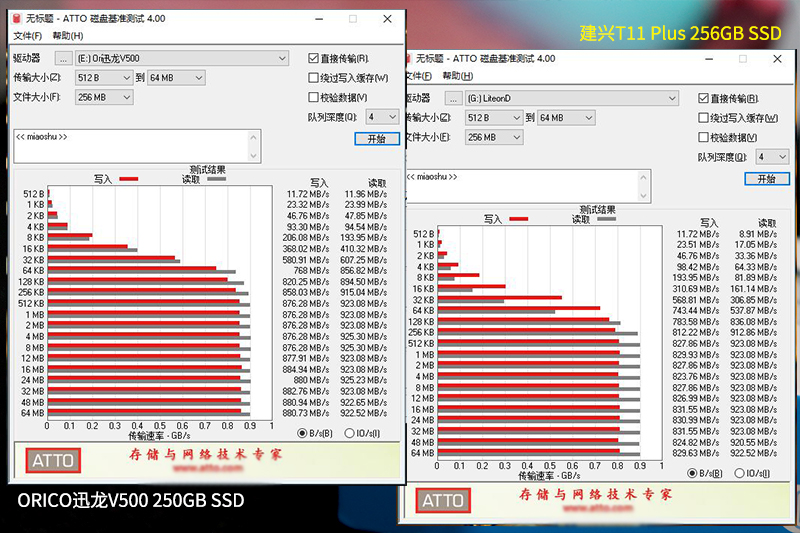Check 校验数据(V) in left V500 window

[313, 97]
